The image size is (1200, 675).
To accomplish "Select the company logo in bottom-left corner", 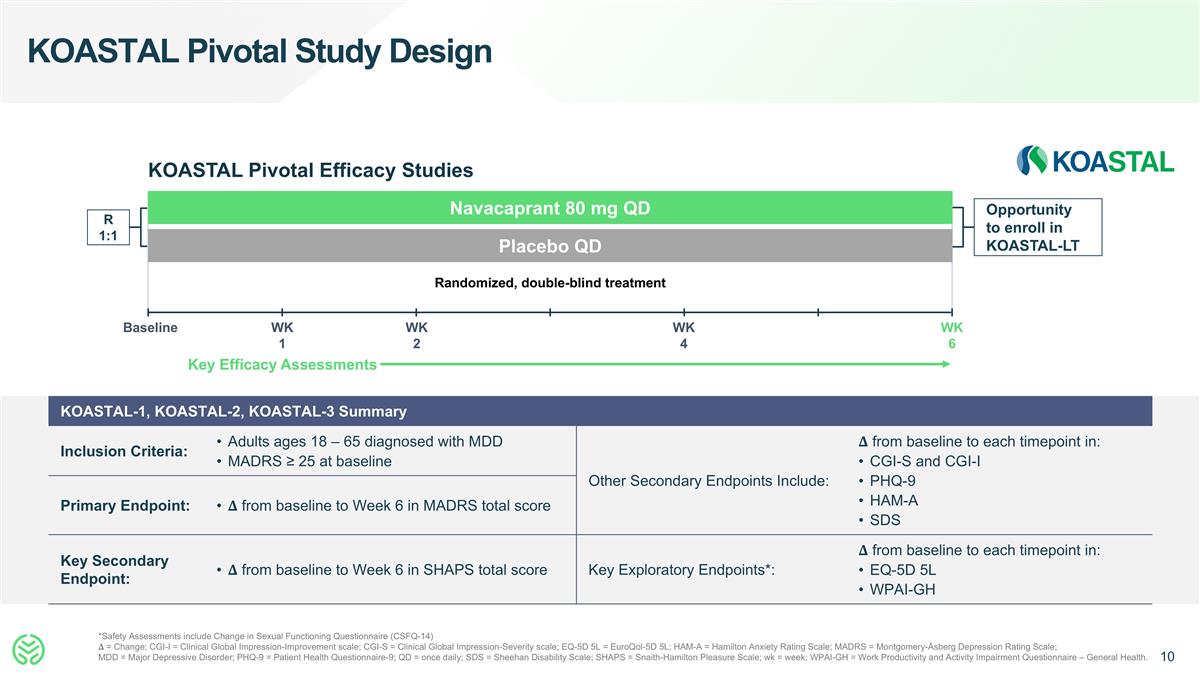I will click(x=30, y=647).
